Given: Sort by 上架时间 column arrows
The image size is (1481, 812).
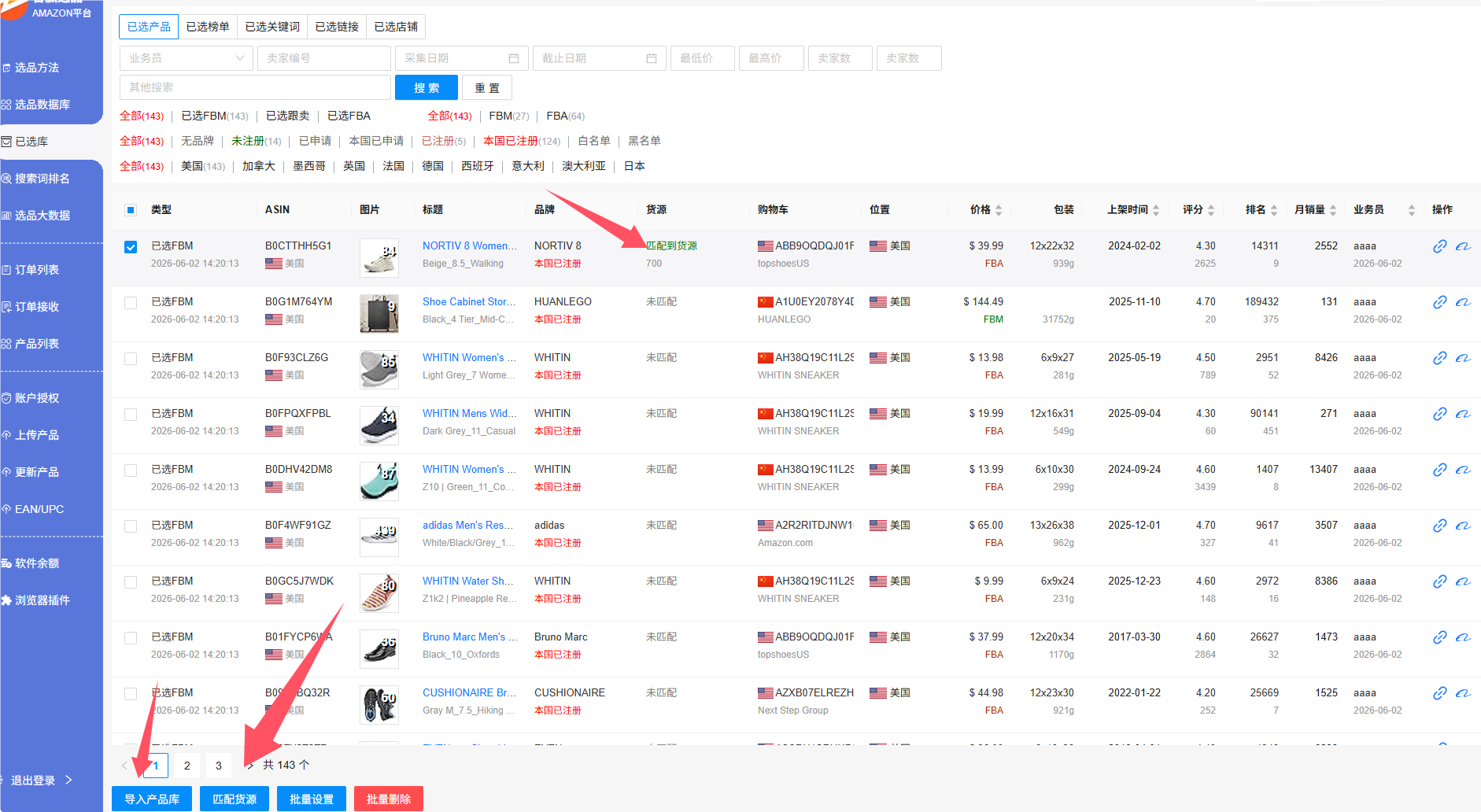Looking at the screenshot, I should [1156, 210].
